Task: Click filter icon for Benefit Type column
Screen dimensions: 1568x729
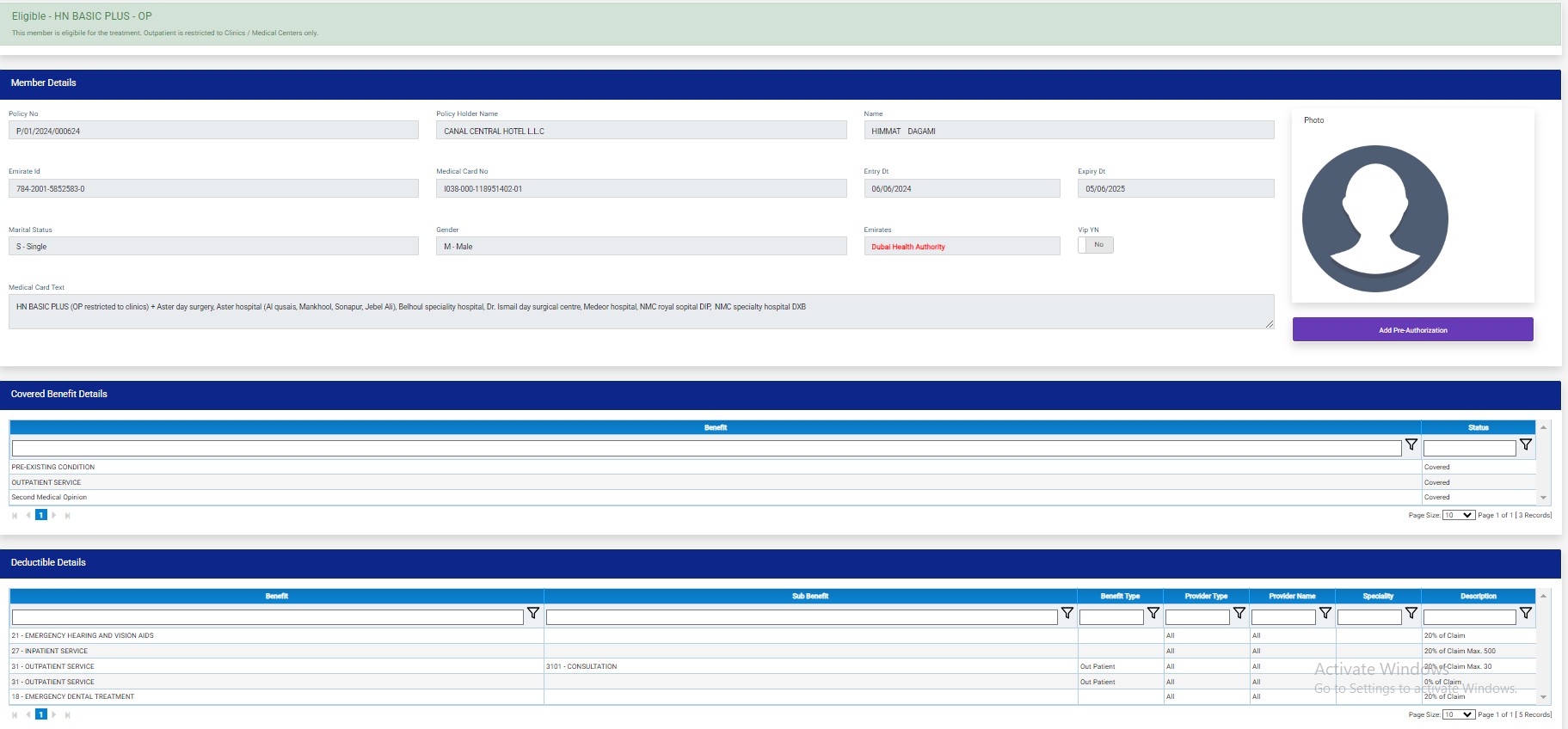Action: [1153, 614]
